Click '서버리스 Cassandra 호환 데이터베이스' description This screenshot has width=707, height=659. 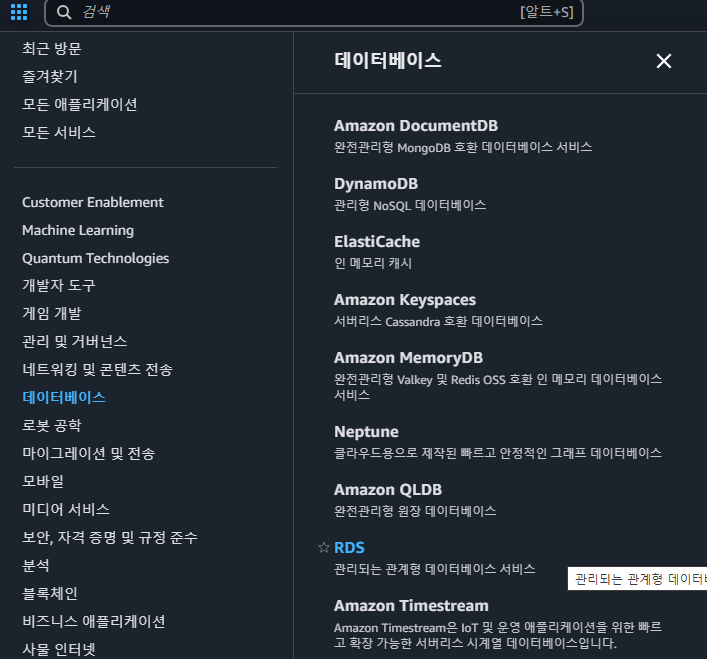pyautogui.click(x=438, y=321)
